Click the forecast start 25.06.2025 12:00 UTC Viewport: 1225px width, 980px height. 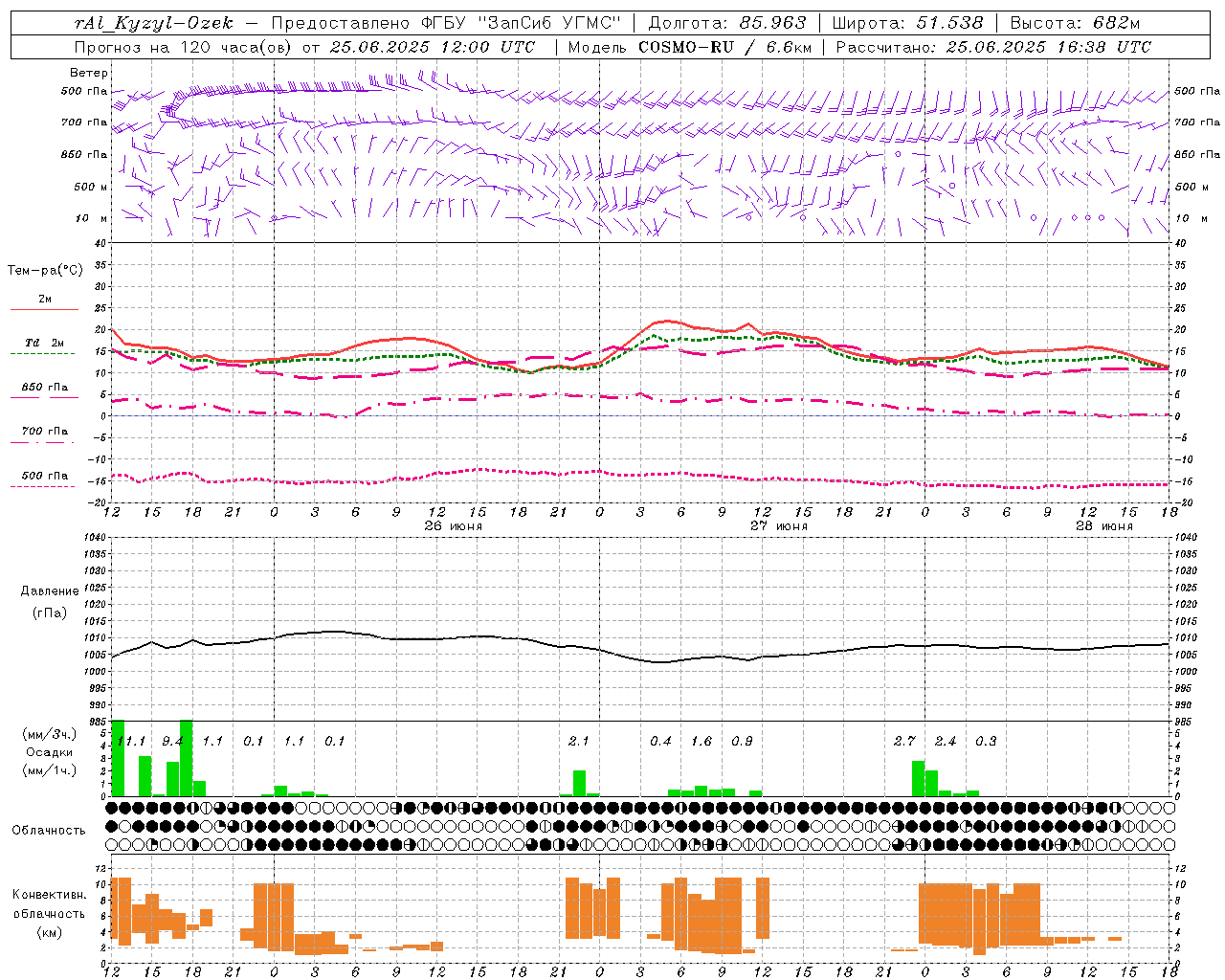433,47
